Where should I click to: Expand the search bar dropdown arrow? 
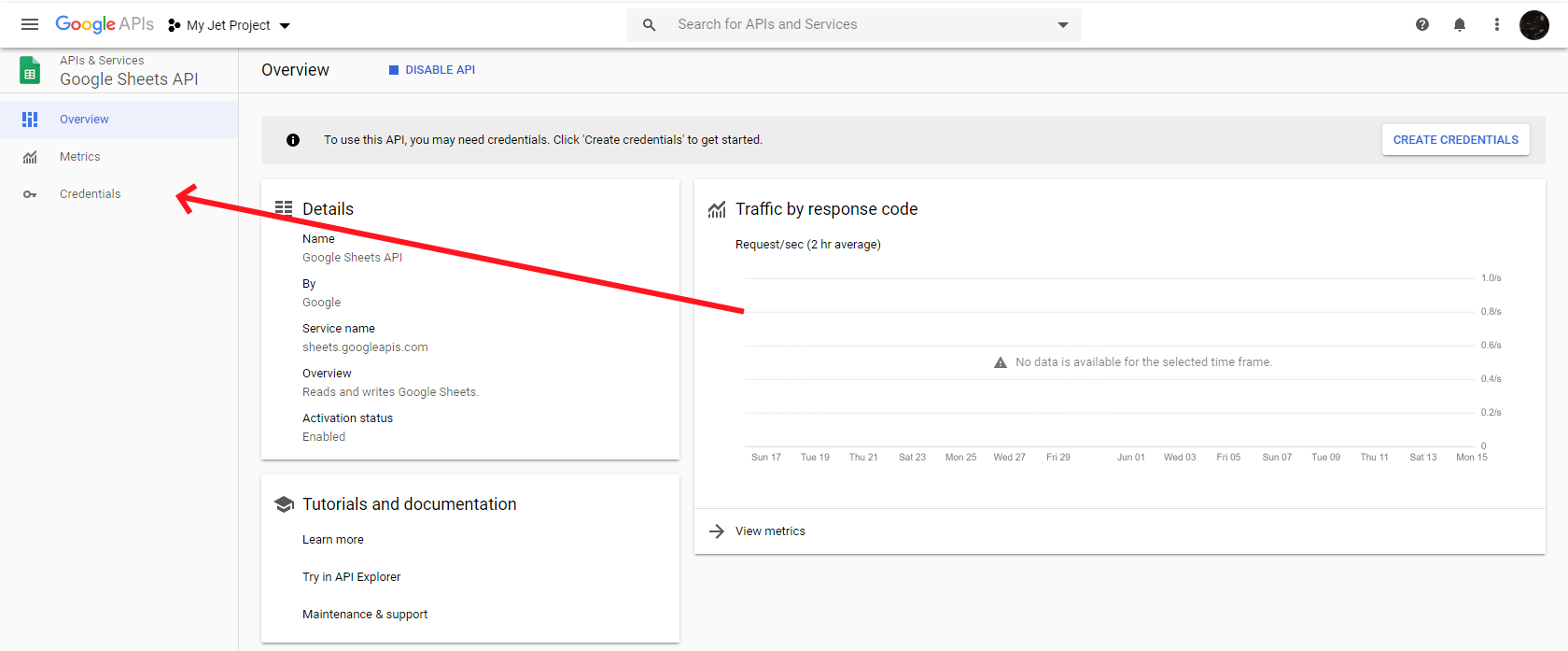(x=1063, y=25)
